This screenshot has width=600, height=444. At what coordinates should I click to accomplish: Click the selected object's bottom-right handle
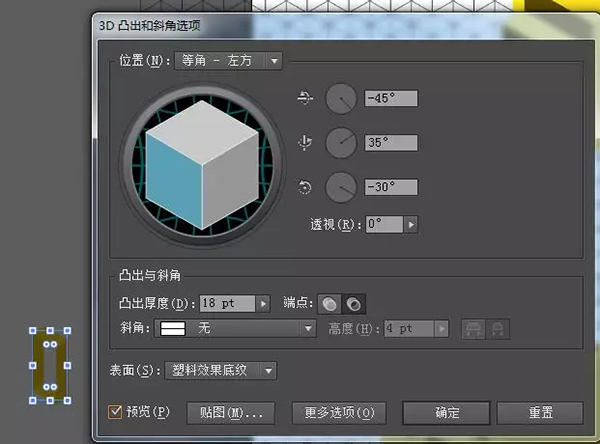(67, 400)
